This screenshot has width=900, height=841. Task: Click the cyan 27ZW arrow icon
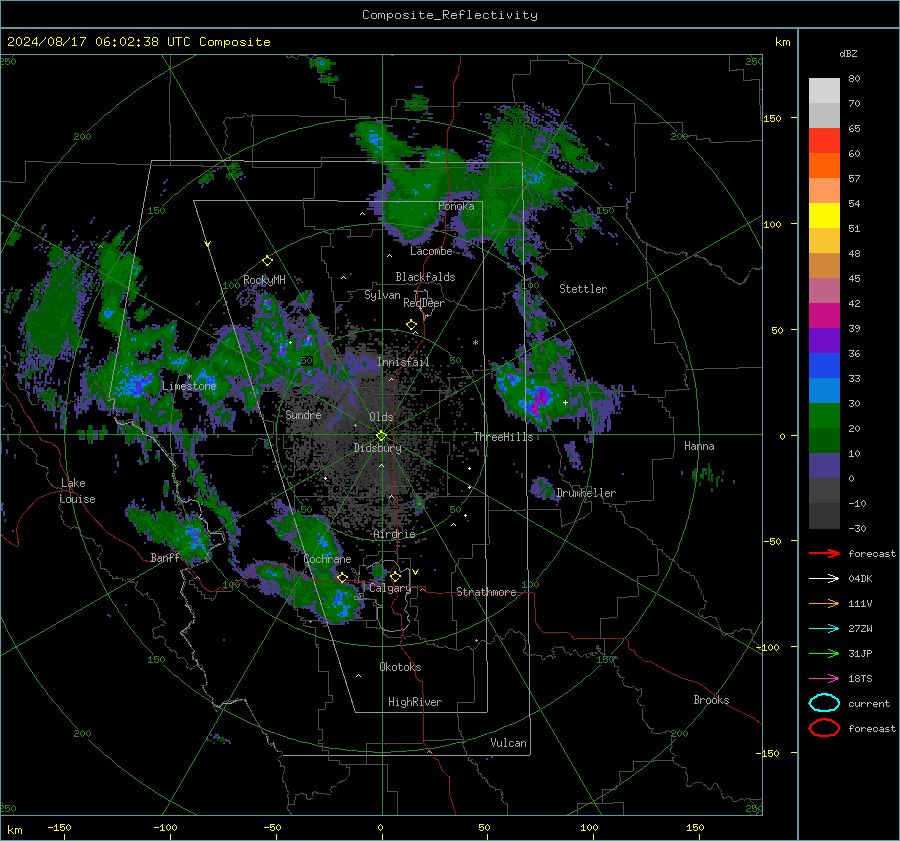(x=824, y=629)
